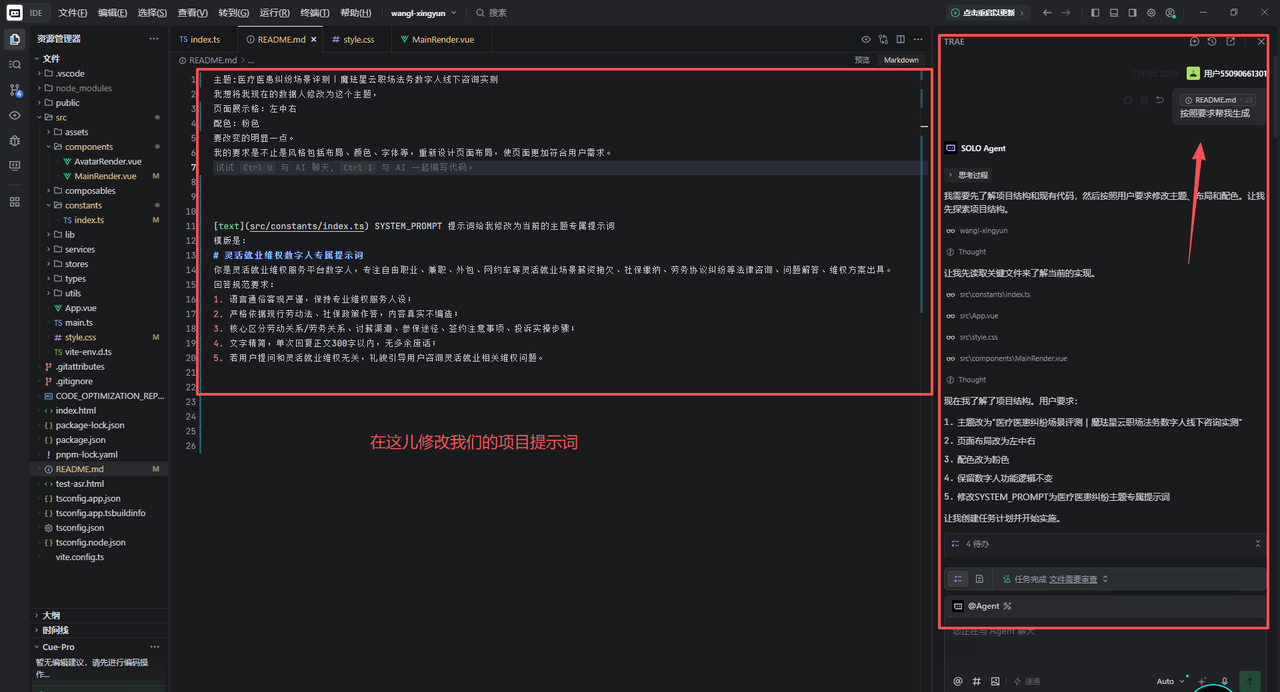Open the Explorer view in activity bar
The image size is (1280, 692).
[14, 39]
